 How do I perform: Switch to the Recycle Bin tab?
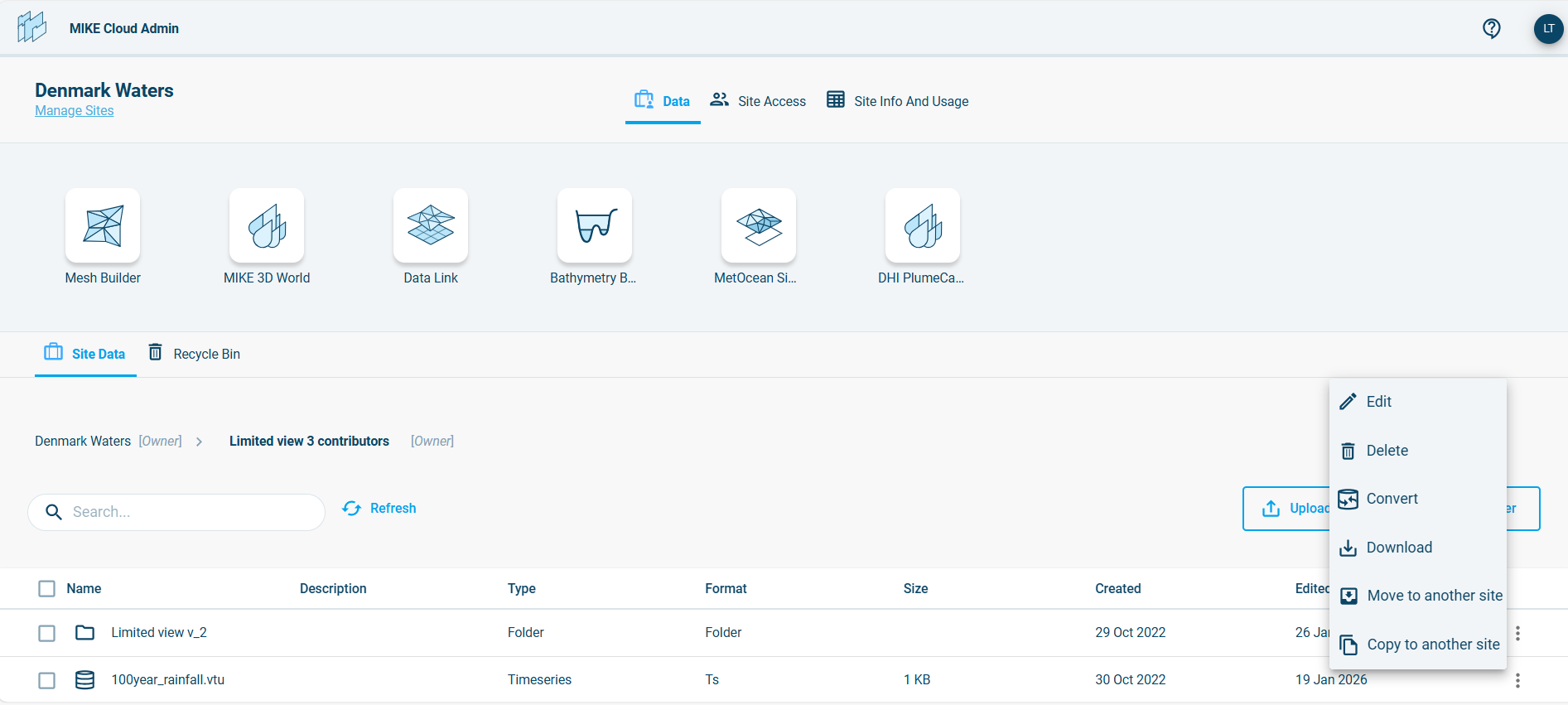195,354
